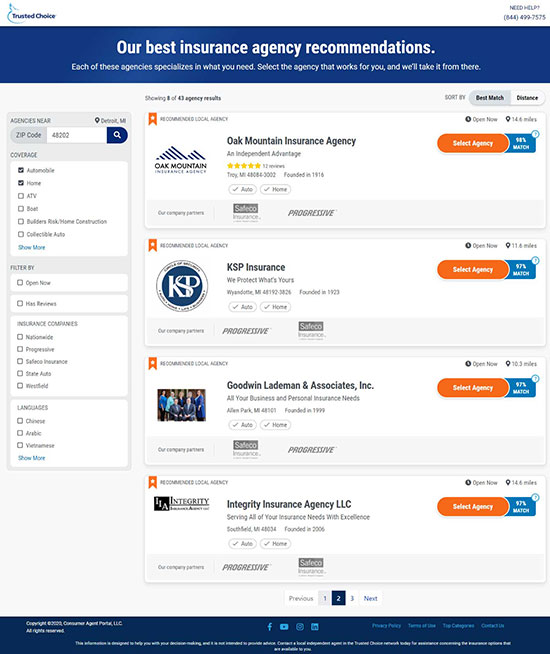550x654 pixels.
Task: Click Progressive logo in KSP Insurance partners
Action: (x=246, y=331)
